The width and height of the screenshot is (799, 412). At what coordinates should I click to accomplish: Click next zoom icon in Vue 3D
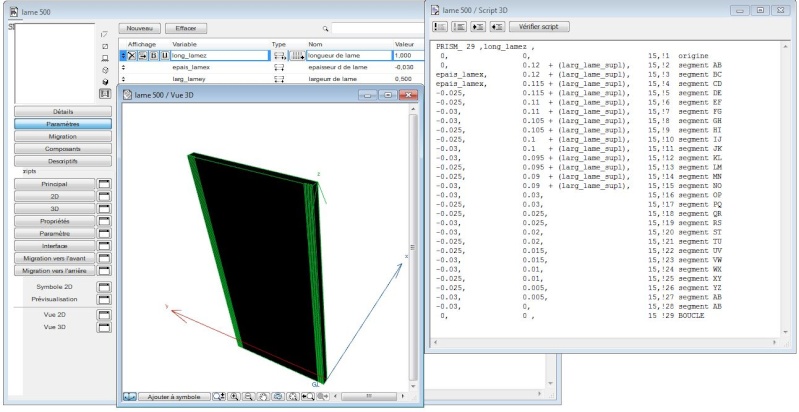click(323, 396)
